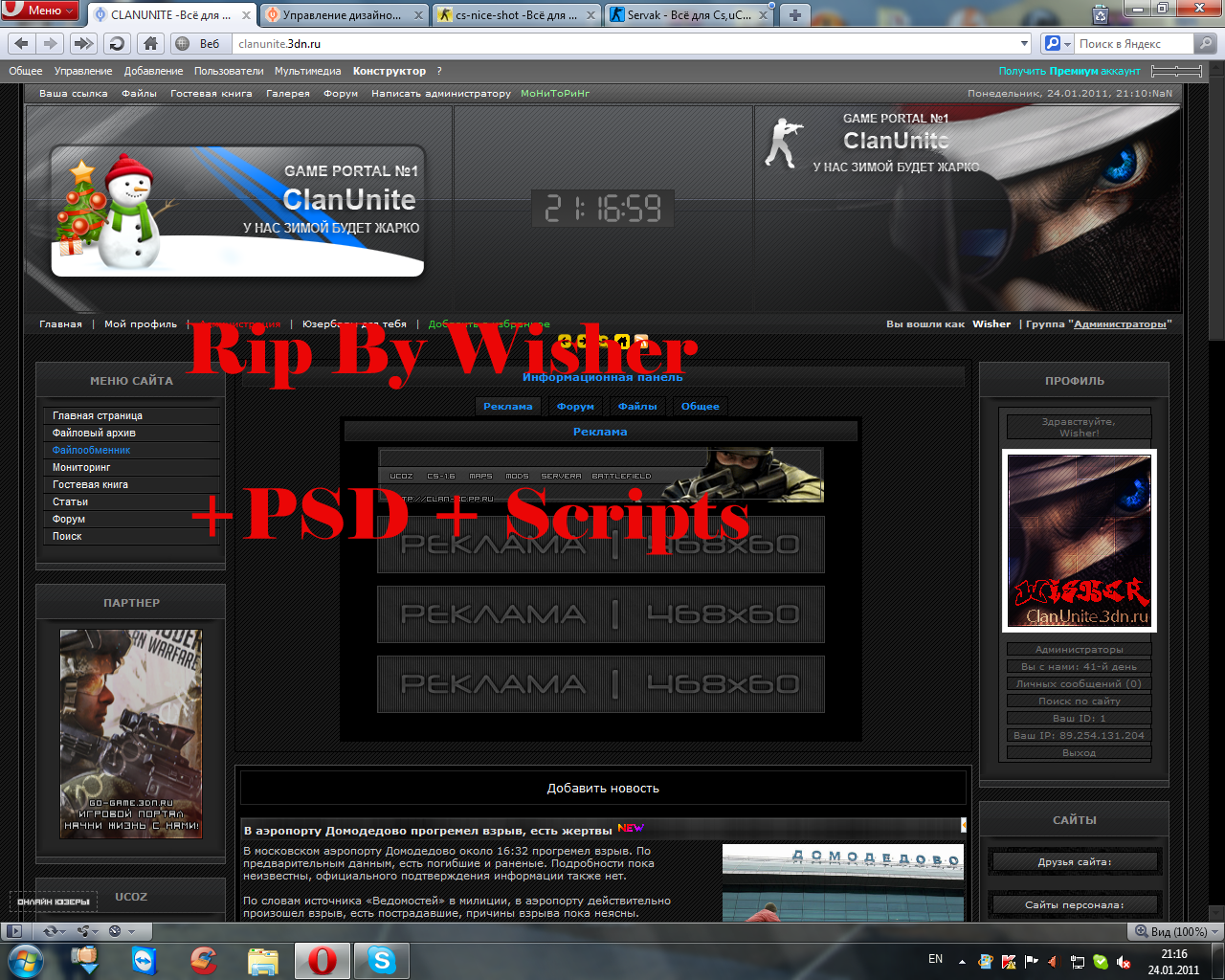Screen dimensions: 1225x980
Task: Open the Галерея top link
Action: click(x=288, y=94)
